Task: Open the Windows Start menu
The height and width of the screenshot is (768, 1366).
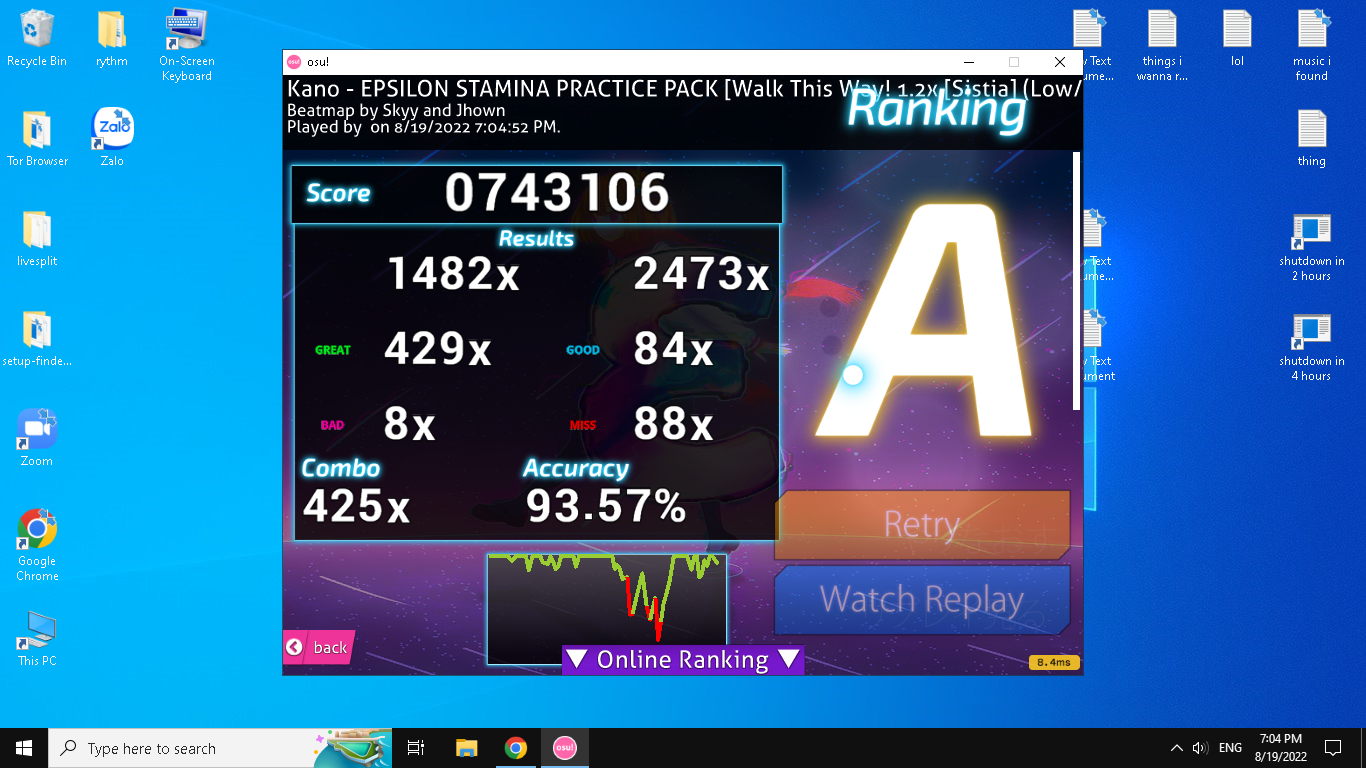Action: click(24, 748)
